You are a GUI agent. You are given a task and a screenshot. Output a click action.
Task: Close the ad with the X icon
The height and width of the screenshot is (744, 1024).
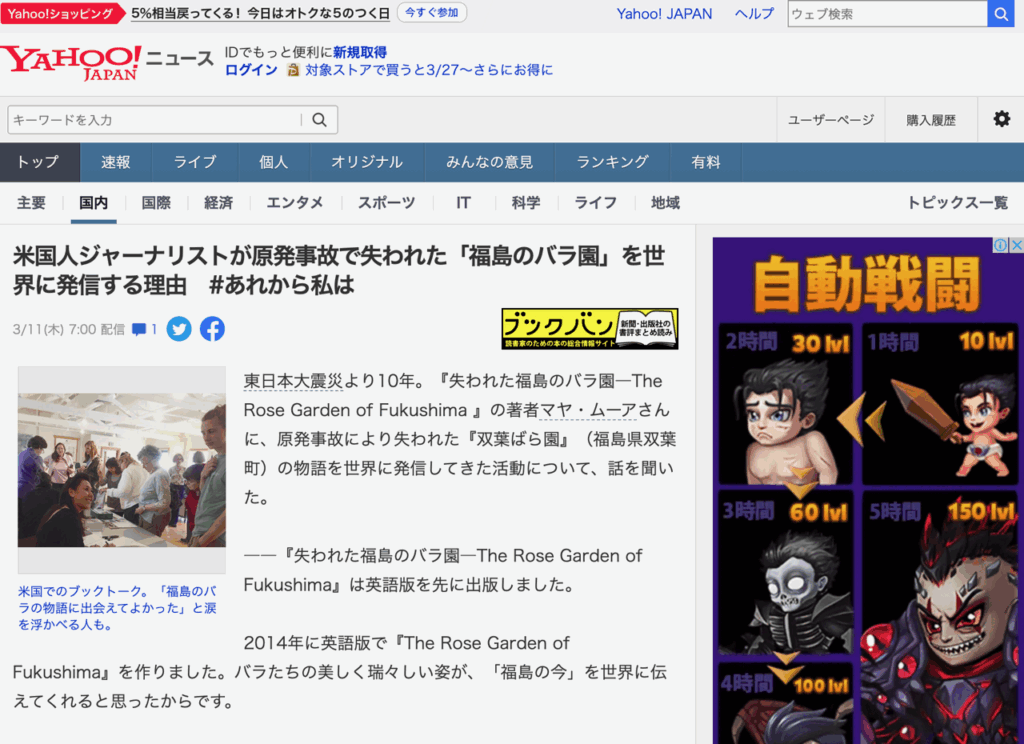tap(1016, 245)
